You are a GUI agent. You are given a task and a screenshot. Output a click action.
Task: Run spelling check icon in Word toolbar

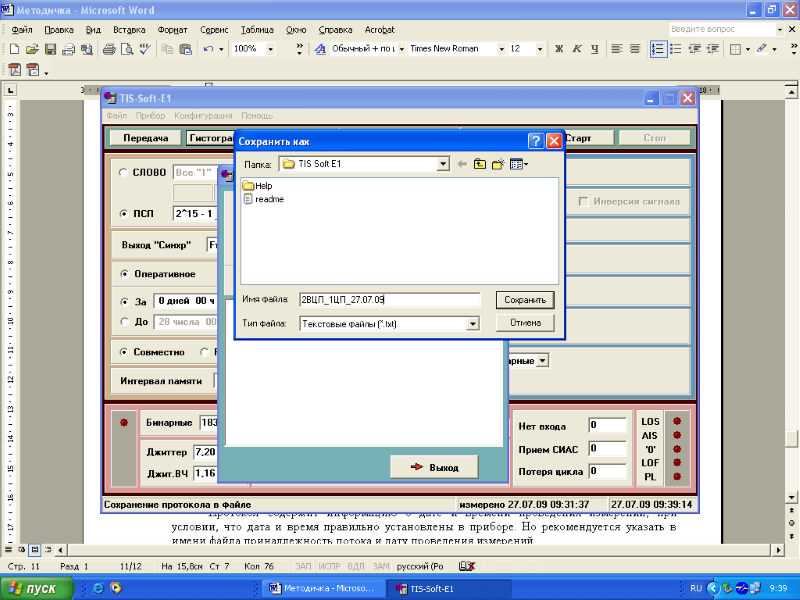[145, 49]
